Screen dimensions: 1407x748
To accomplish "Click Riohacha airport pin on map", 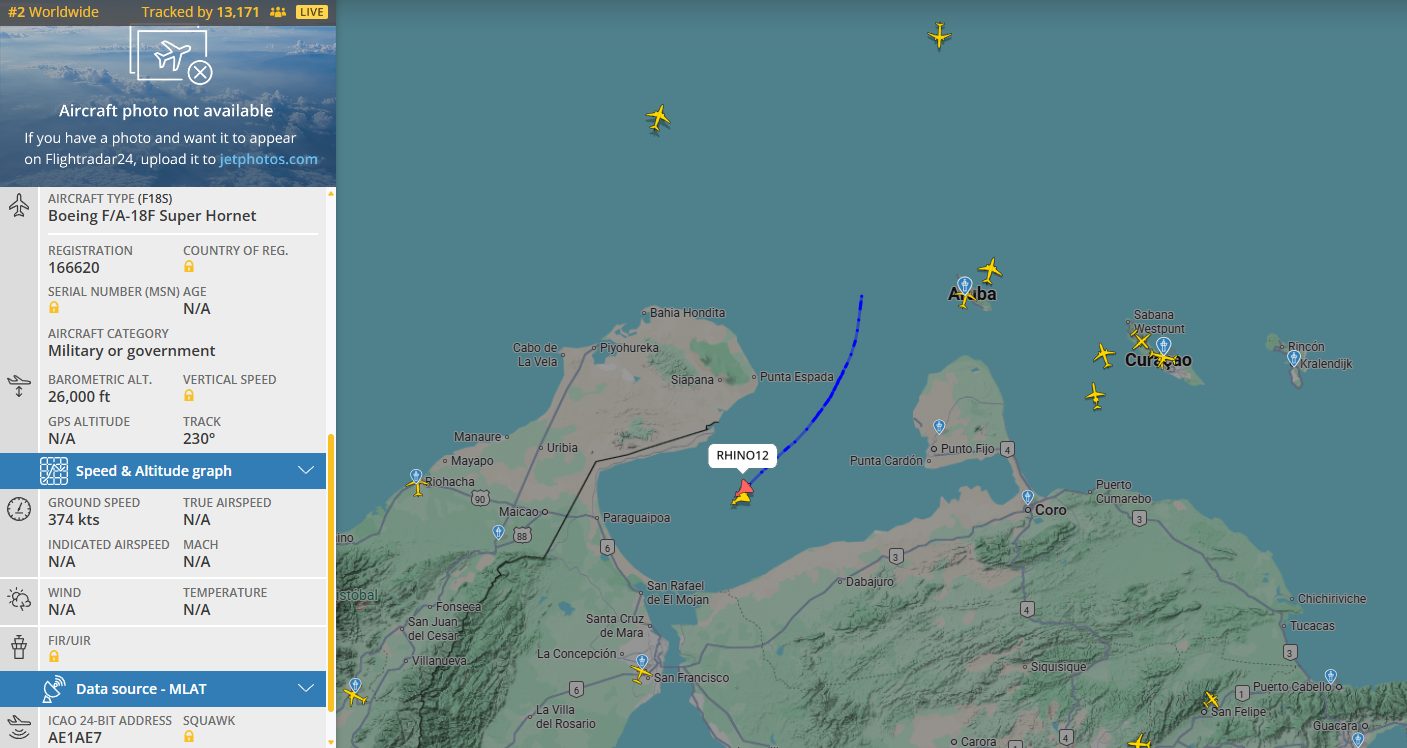I will (x=416, y=477).
